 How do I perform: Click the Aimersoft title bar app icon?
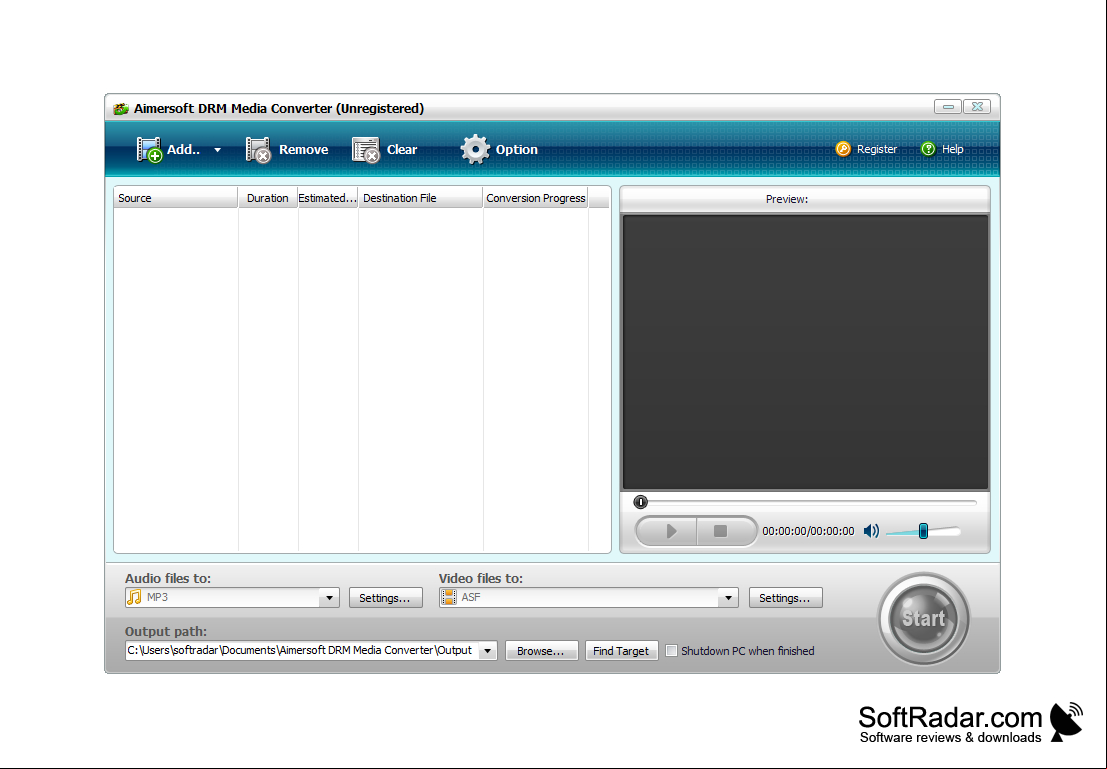[121, 109]
